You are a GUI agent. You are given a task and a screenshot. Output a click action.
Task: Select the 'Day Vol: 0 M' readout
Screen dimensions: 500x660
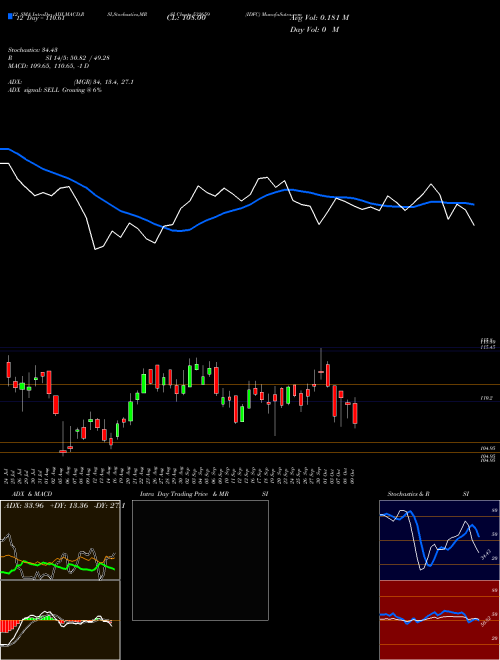tap(314, 30)
